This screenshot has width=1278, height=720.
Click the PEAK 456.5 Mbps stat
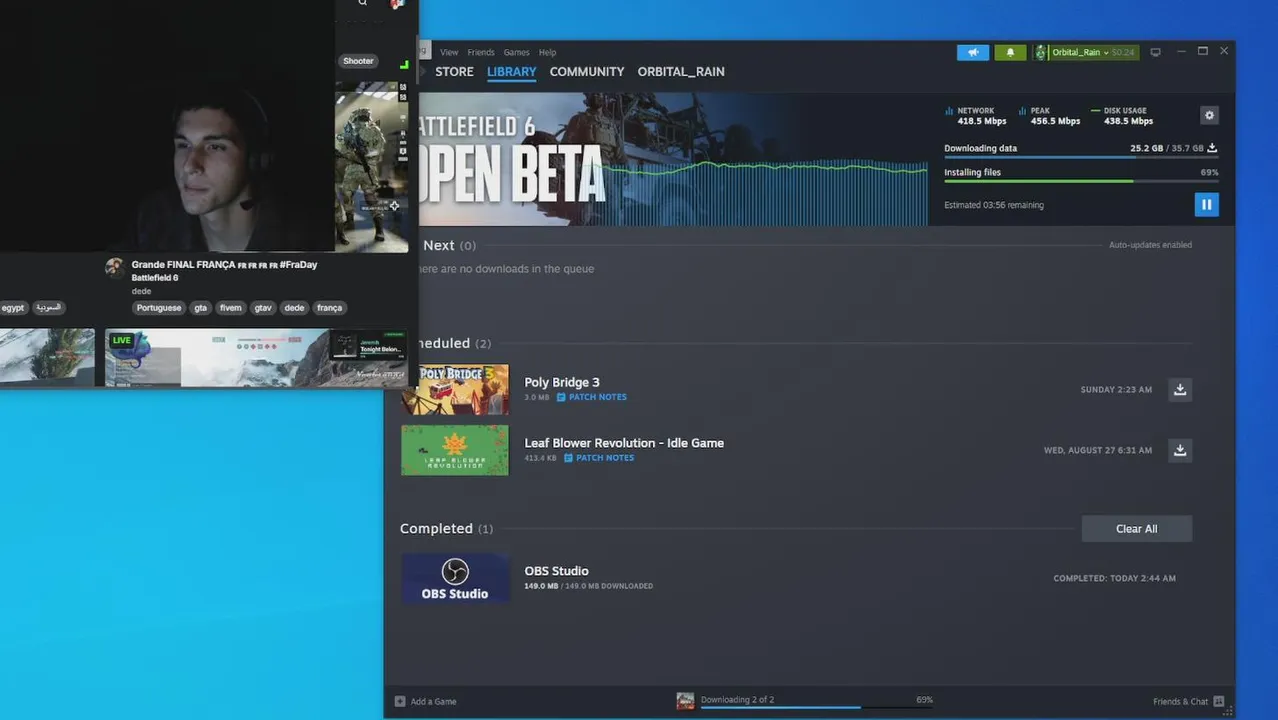point(1049,116)
